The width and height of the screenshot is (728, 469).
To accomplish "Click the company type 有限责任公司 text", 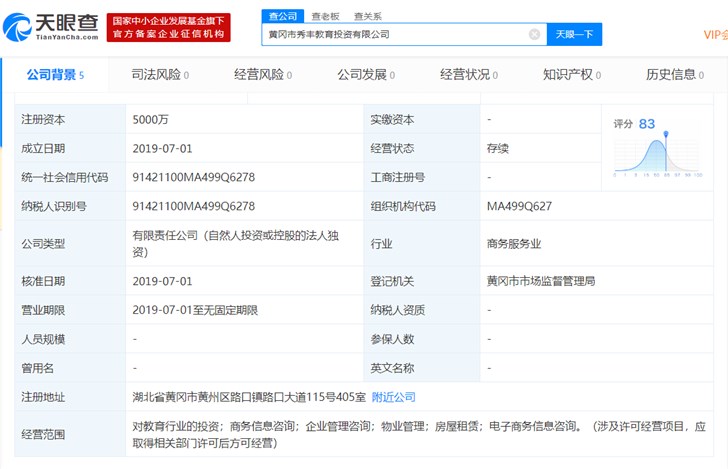I will 235,244.
